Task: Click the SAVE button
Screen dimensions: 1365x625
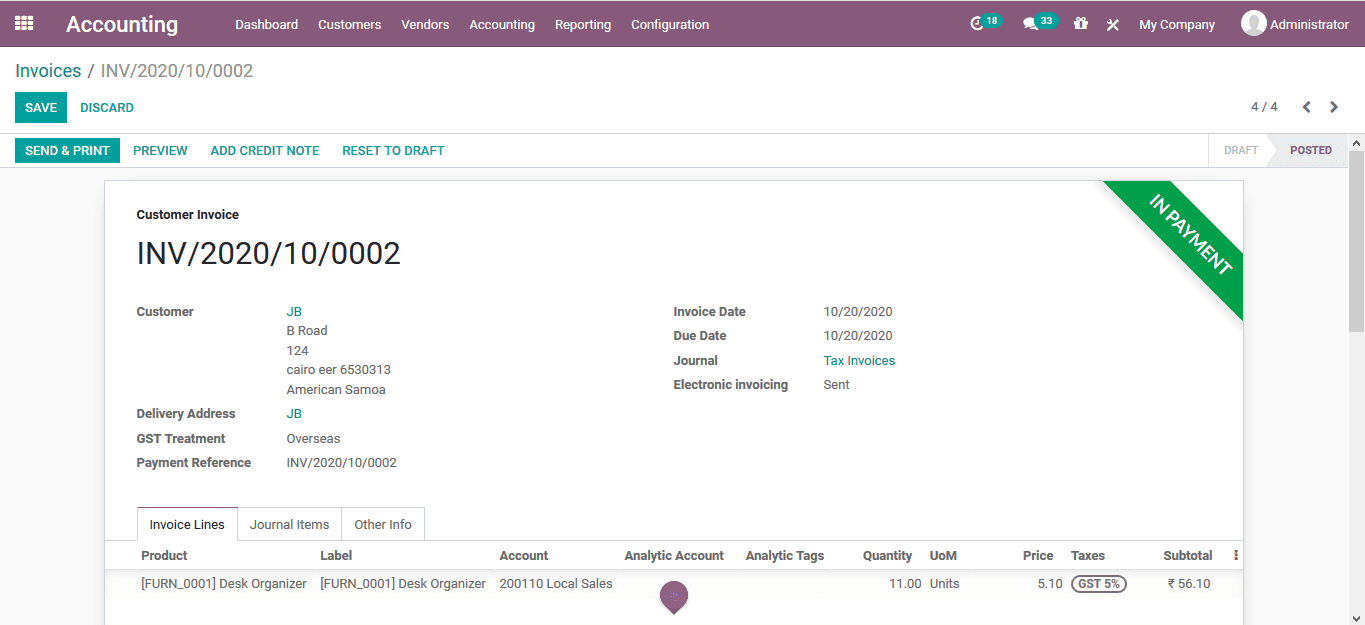Action: coord(40,107)
